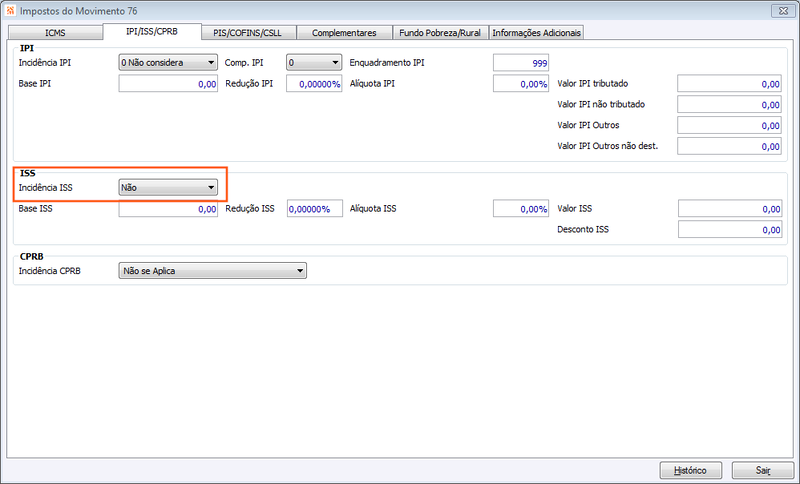Click the Desconto ISS field
Image resolution: width=800 pixels, height=484 pixels.
point(730,230)
